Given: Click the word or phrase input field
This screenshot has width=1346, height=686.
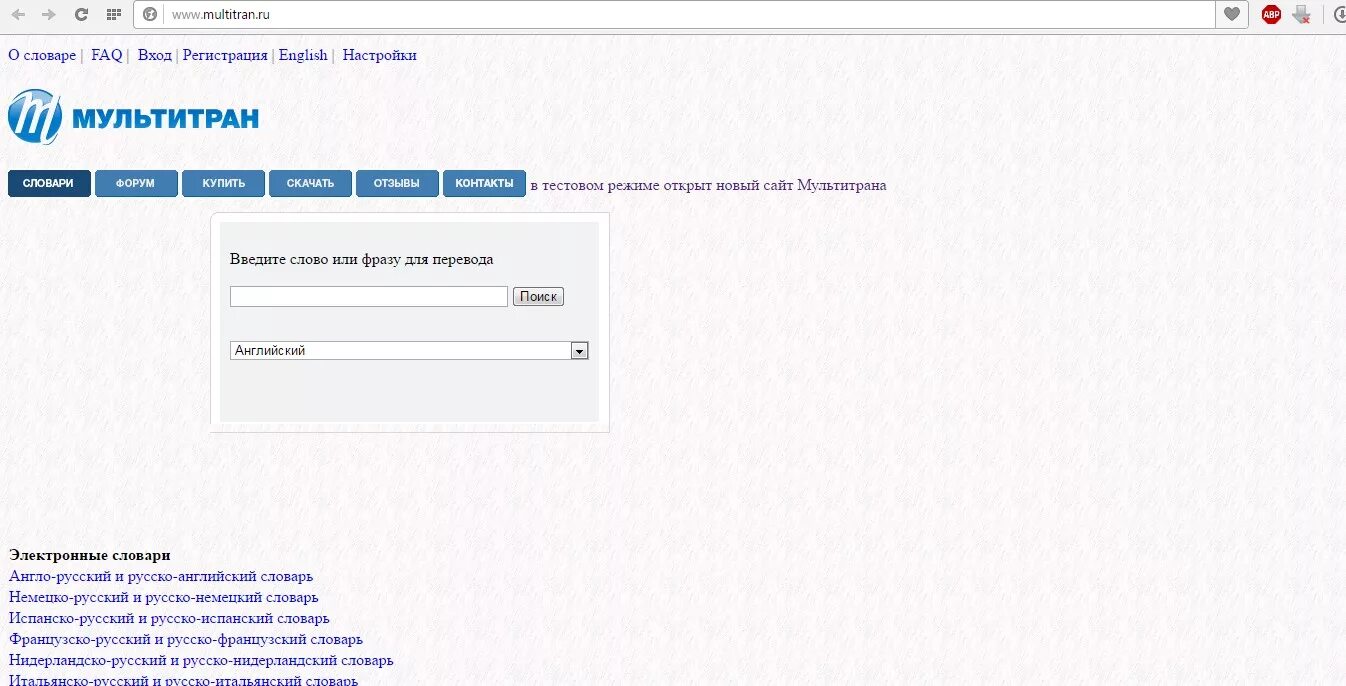Looking at the screenshot, I should tap(369, 297).
